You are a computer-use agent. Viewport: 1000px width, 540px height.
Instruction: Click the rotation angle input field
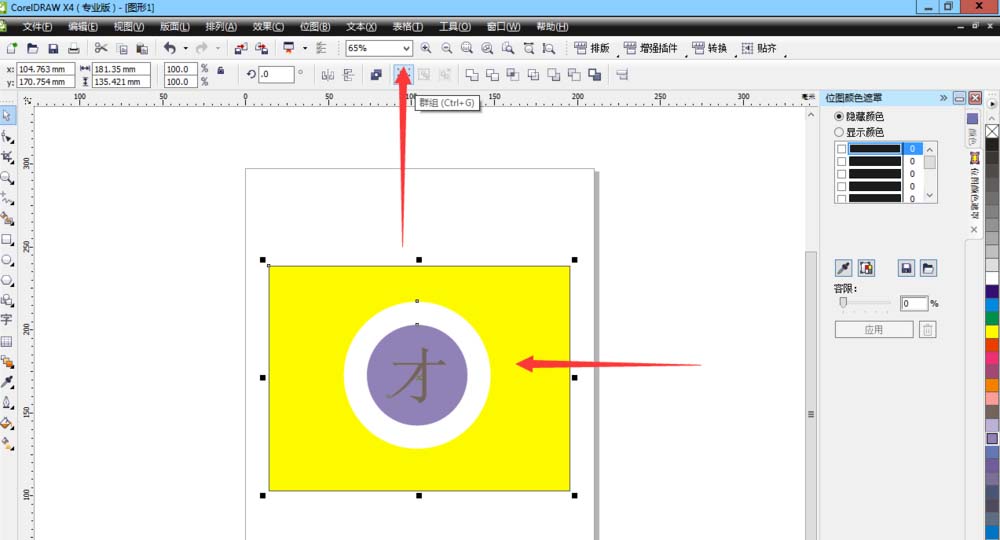pos(276,75)
